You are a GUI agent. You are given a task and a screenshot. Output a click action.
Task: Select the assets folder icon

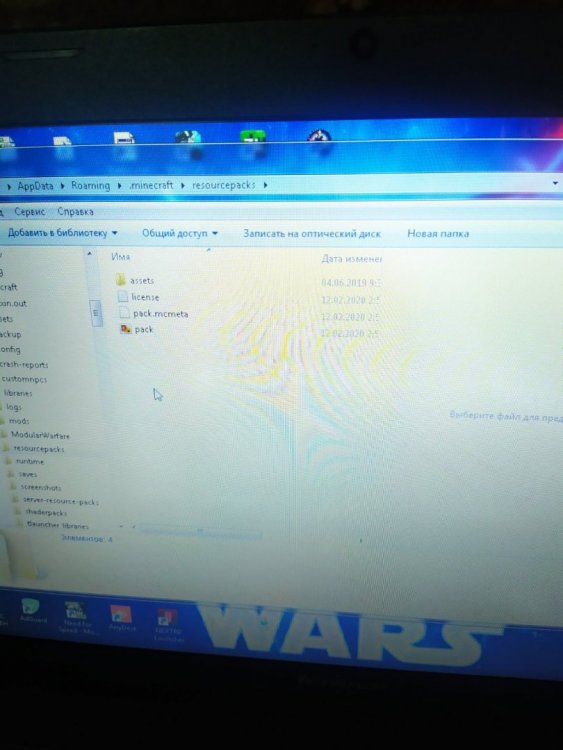click(121, 280)
